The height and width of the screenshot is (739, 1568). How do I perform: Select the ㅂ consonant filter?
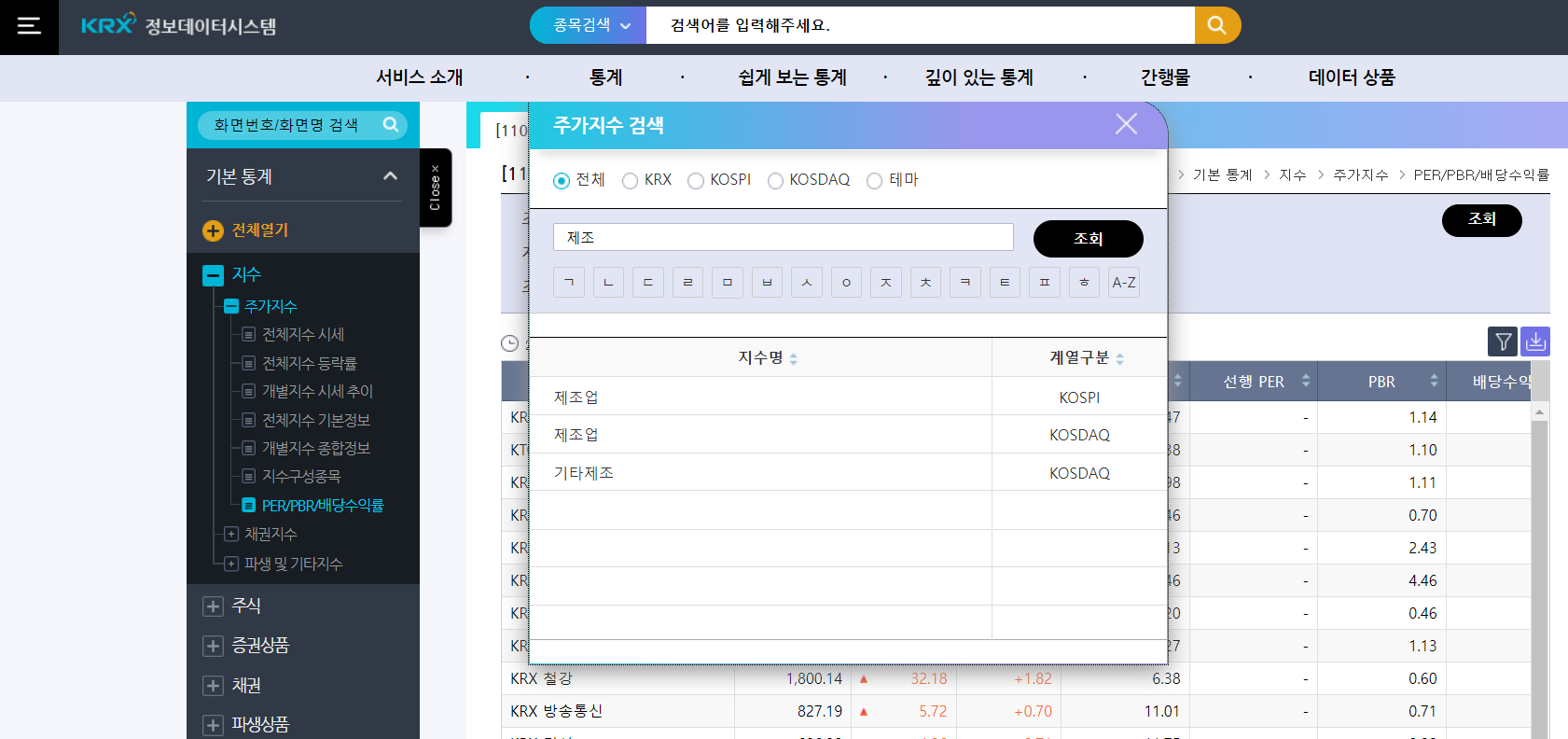pos(767,283)
